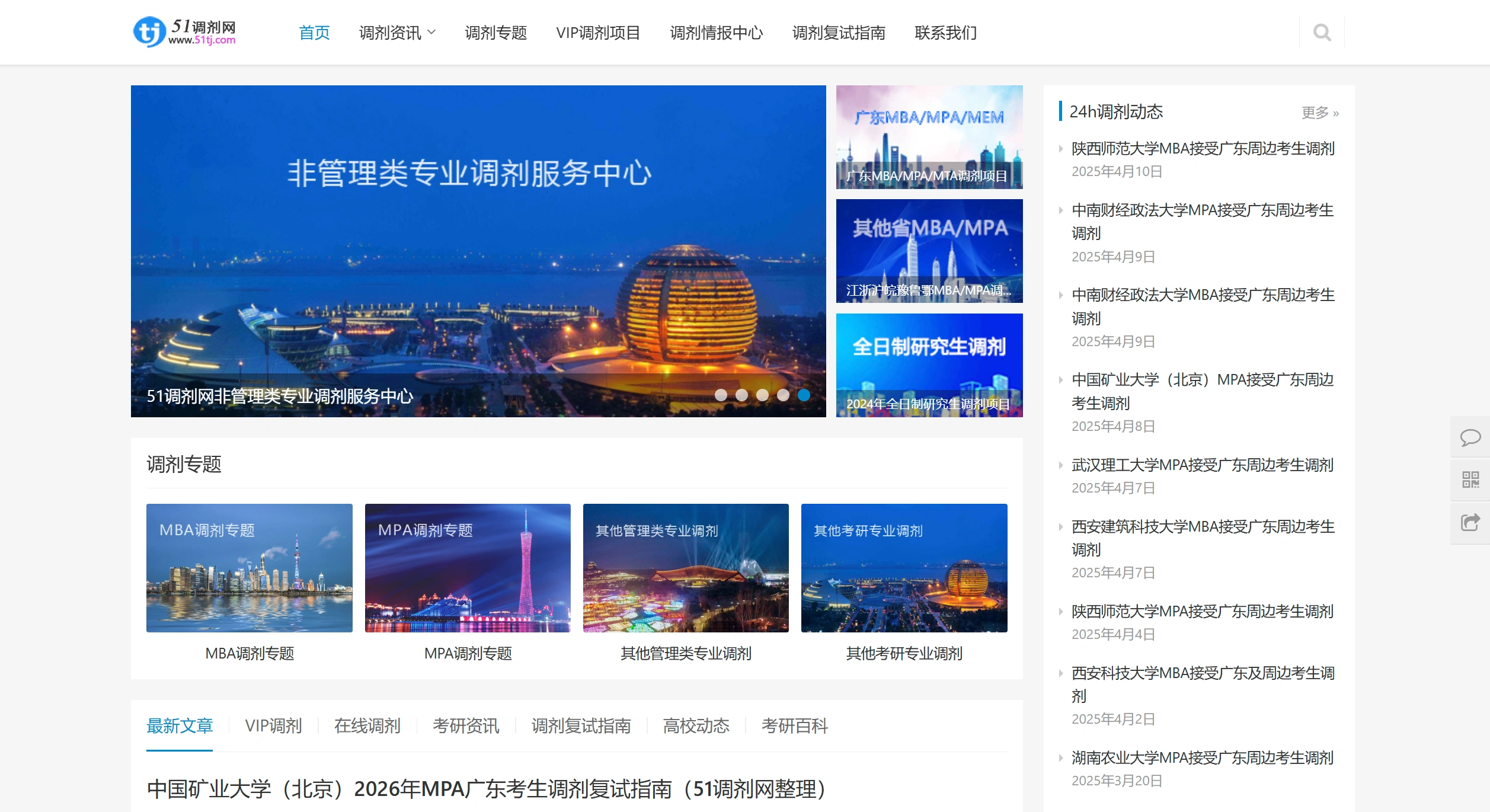Image resolution: width=1490 pixels, height=812 pixels.
Task: Show the QR code via sidebar icon
Action: click(1470, 481)
